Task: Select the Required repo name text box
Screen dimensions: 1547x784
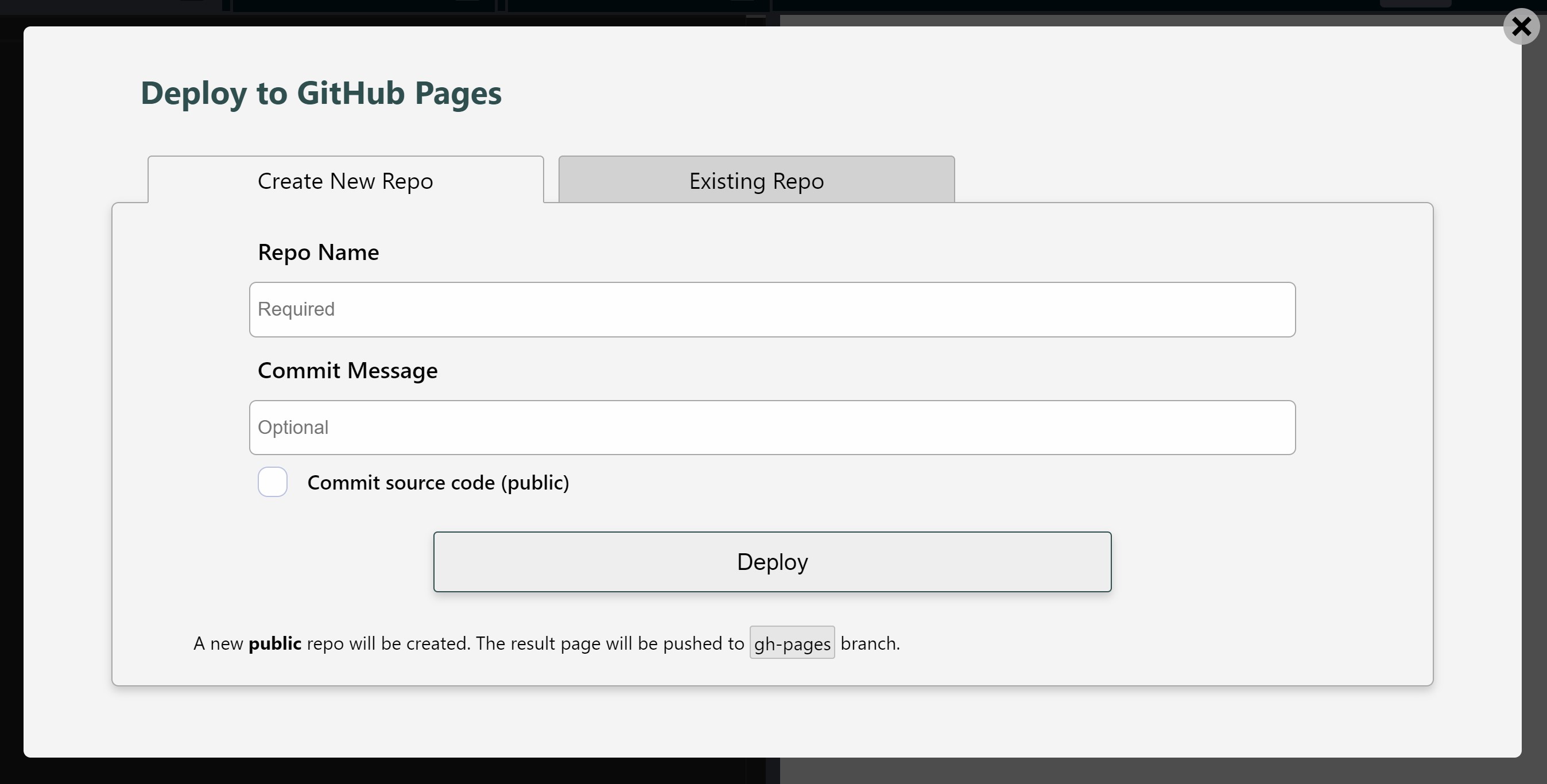Action: [x=772, y=309]
